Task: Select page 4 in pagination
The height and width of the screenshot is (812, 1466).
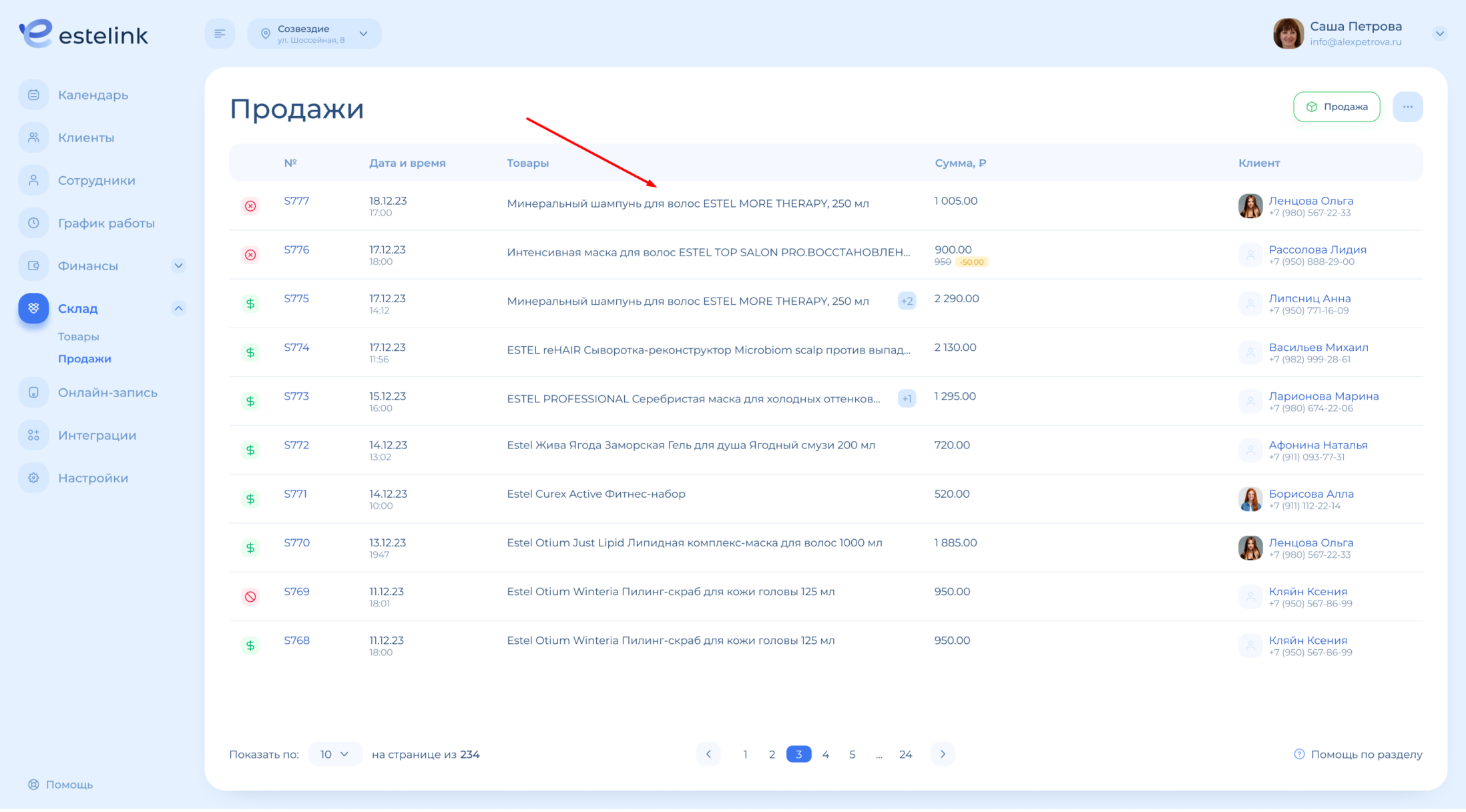Action: point(825,754)
